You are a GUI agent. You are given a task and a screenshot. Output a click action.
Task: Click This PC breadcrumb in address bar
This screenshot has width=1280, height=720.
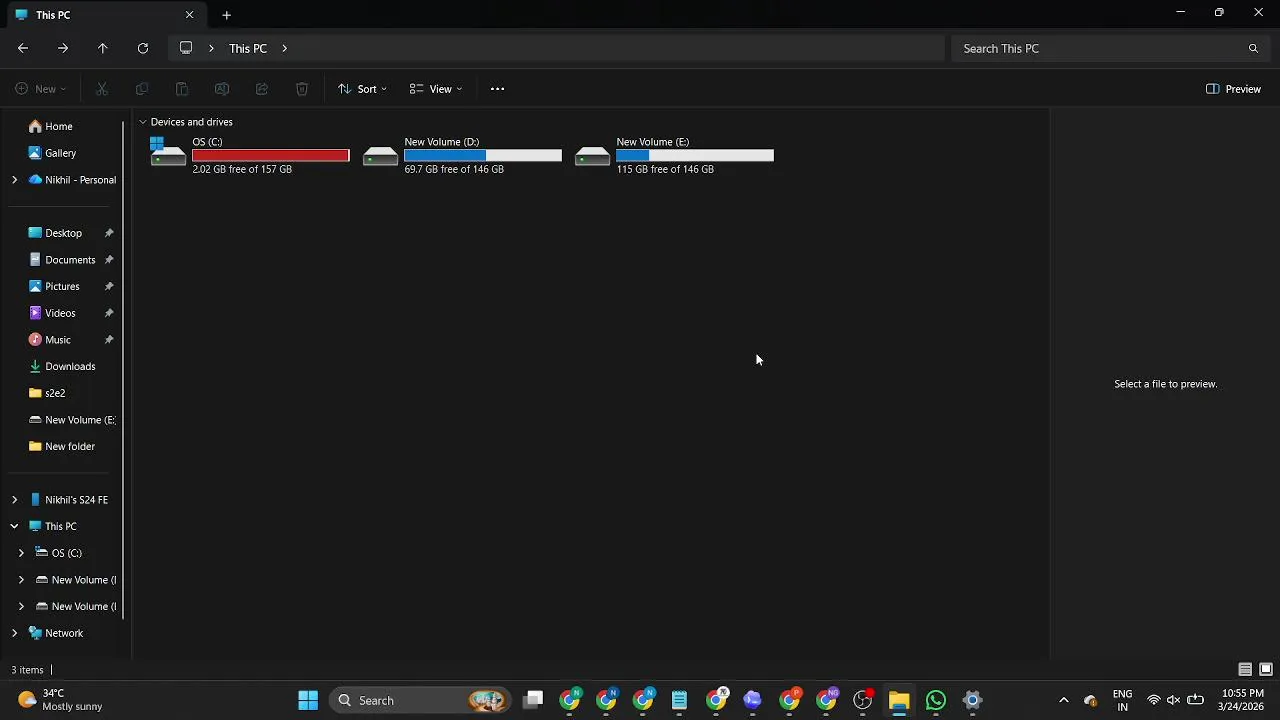(x=248, y=48)
